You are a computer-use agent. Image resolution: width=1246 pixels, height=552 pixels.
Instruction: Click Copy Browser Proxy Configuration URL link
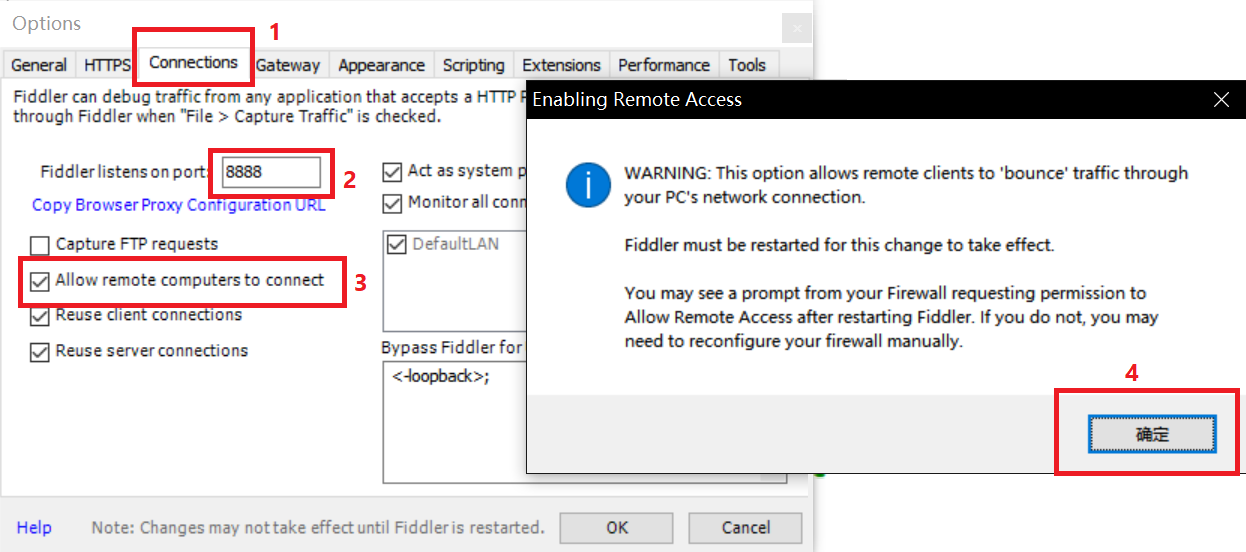(x=179, y=205)
